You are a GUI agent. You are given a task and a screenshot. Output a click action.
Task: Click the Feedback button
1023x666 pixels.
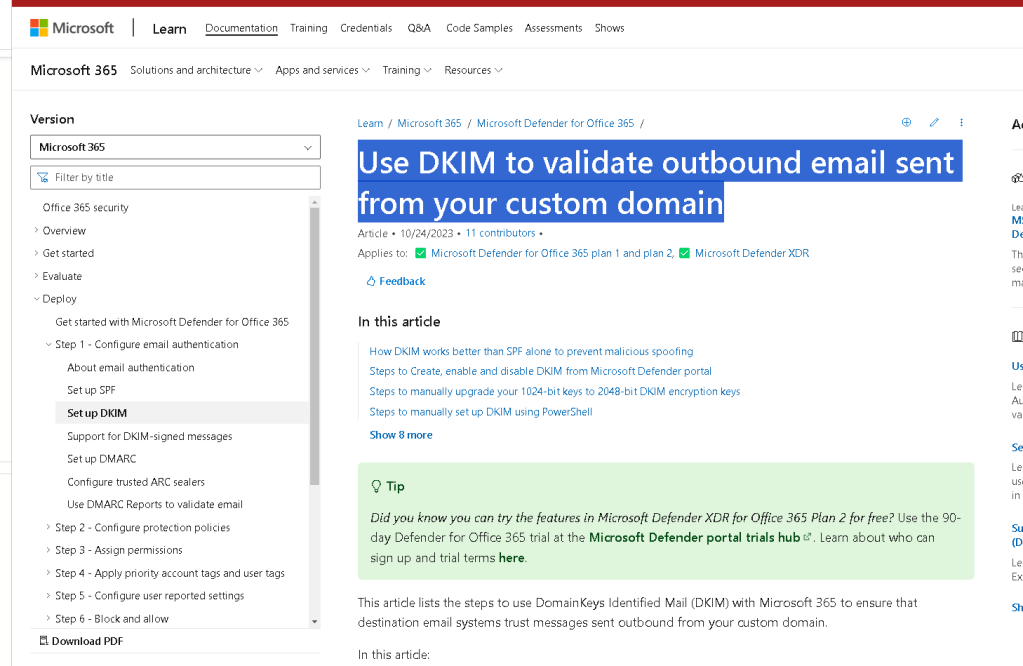click(395, 281)
